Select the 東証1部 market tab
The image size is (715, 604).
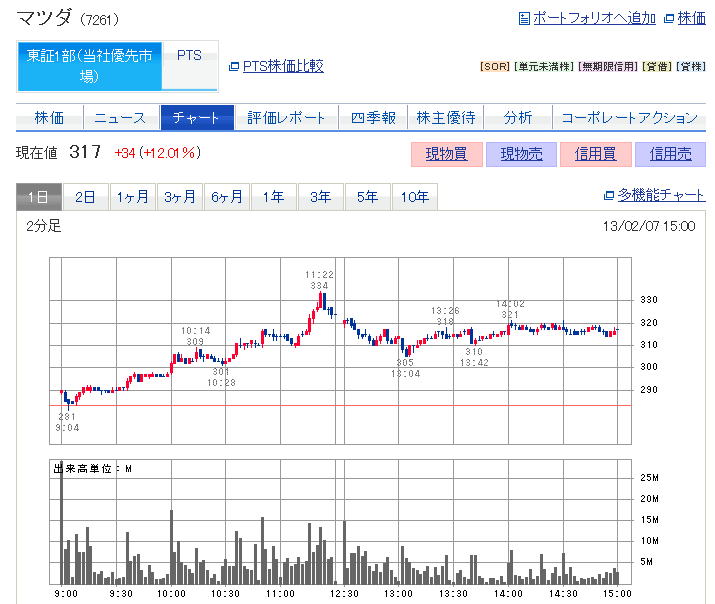click(x=89, y=66)
